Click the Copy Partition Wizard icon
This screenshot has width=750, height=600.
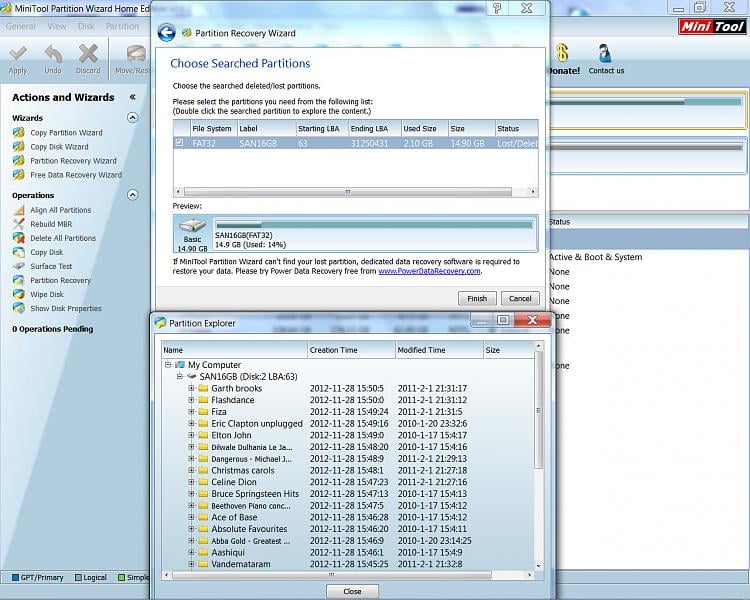pos(19,133)
